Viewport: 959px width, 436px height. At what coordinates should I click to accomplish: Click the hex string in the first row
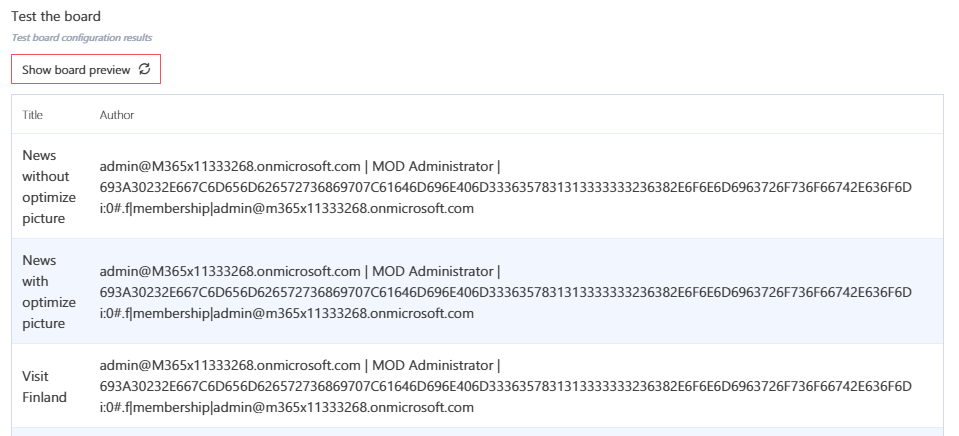(505, 187)
